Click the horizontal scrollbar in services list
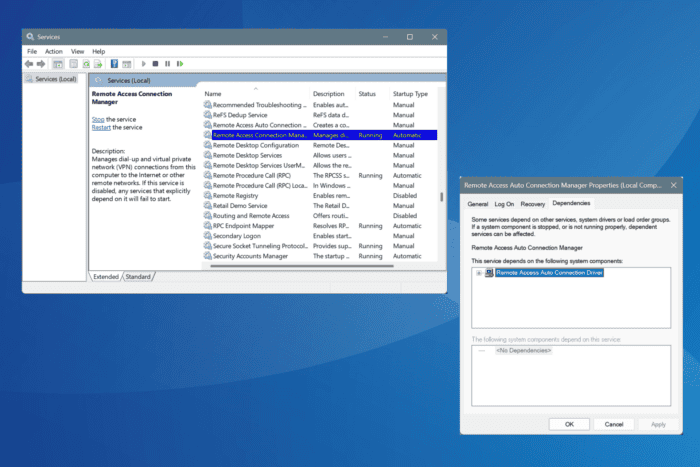 [x=302, y=266]
